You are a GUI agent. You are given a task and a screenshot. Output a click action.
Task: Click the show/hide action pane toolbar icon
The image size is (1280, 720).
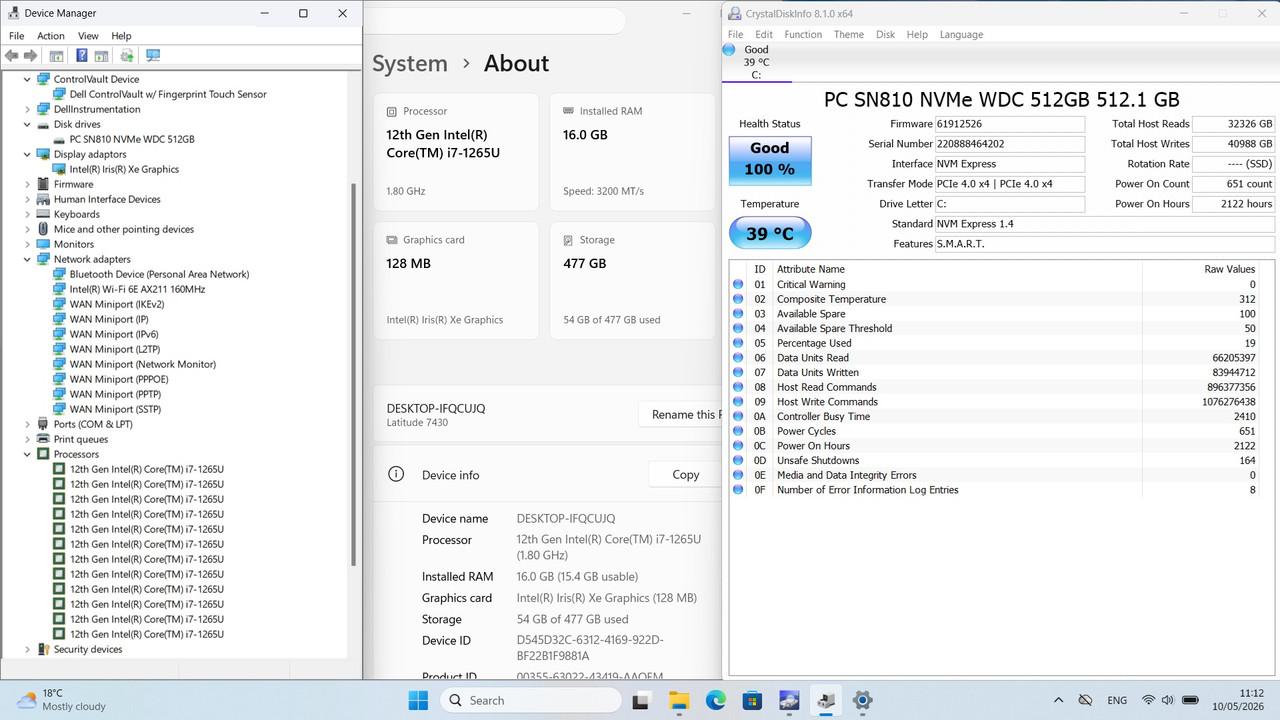coord(101,56)
